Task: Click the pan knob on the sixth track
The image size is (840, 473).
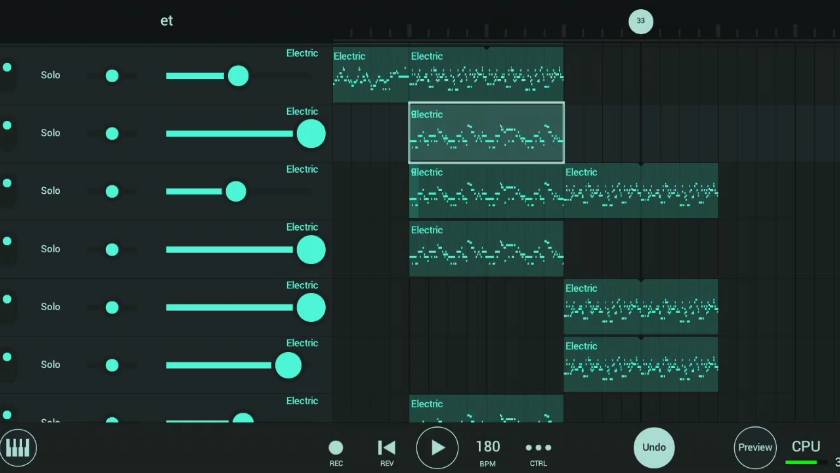Action: pyautogui.click(x=112, y=365)
